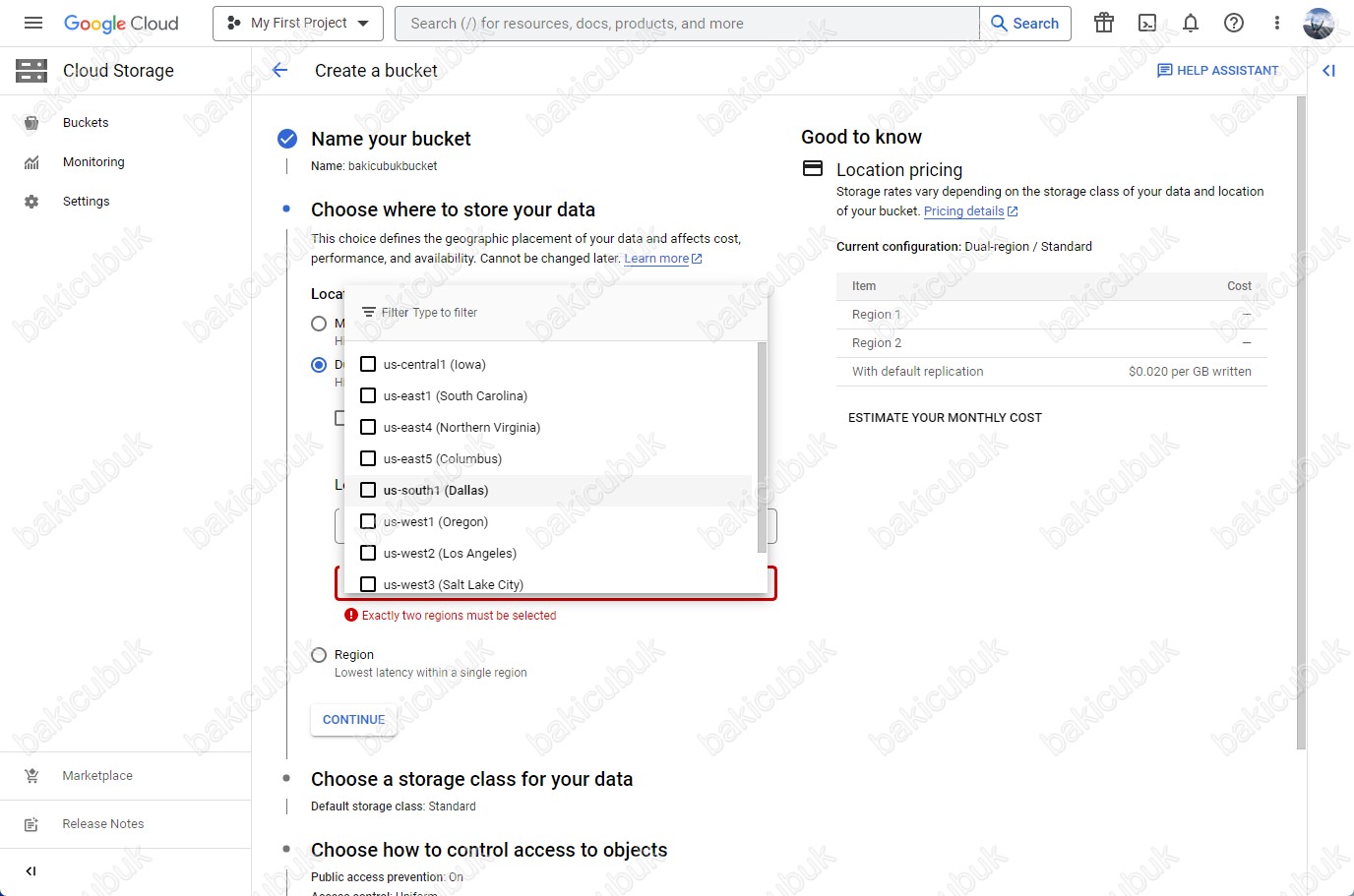Click the Settings gear icon in sidebar
Viewport: 1354px width, 896px height.
pyautogui.click(x=31, y=202)
